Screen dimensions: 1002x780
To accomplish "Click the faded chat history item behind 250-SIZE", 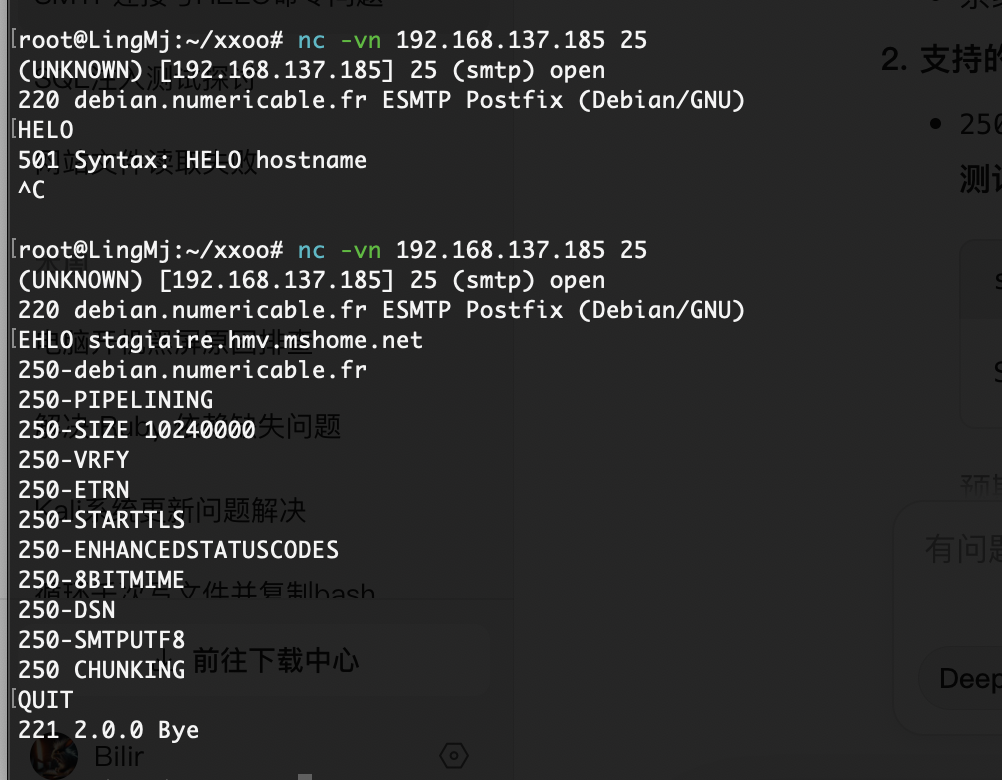I will (187, 426).
